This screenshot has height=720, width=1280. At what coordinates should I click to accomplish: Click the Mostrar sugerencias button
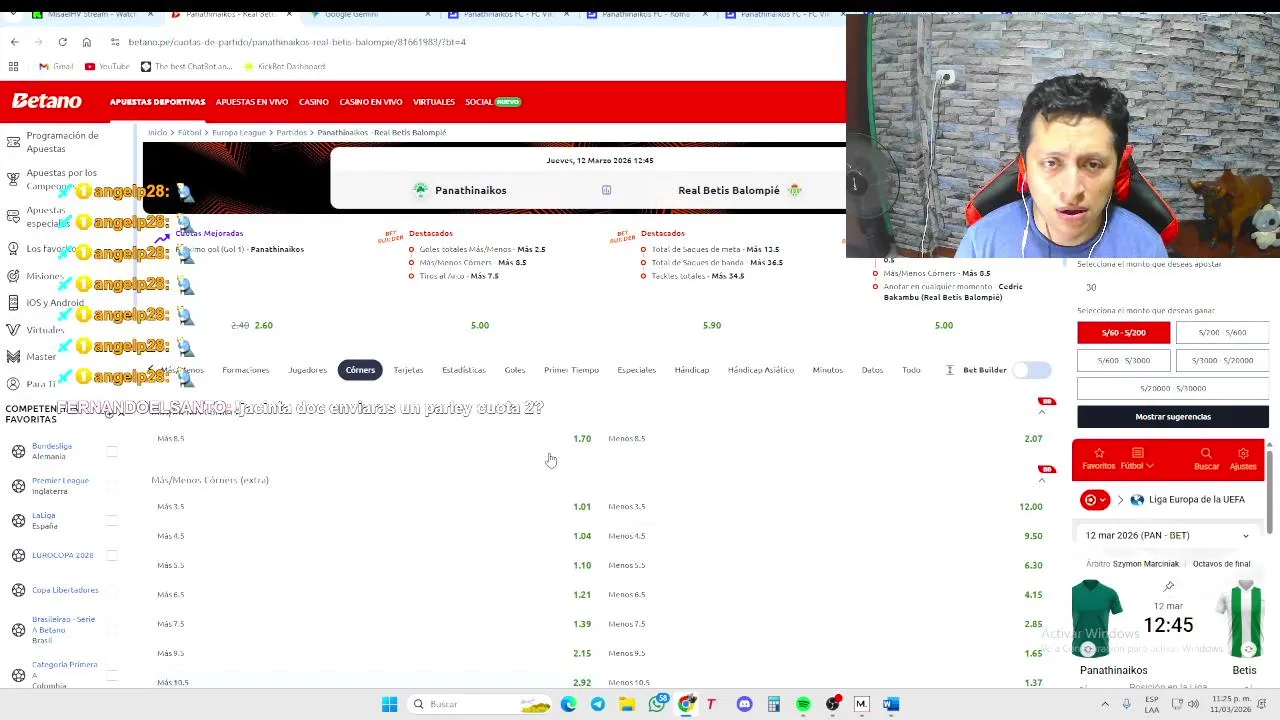pyautogui.click(x=1173, y=416)
